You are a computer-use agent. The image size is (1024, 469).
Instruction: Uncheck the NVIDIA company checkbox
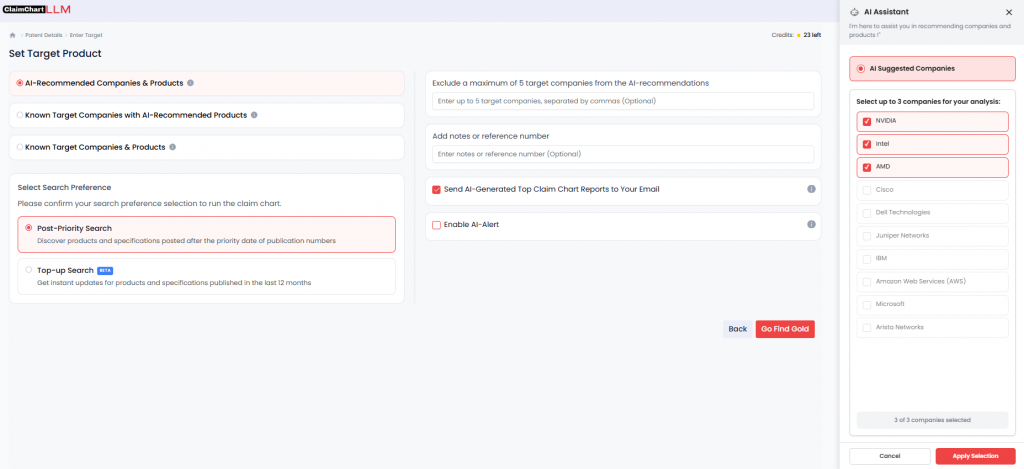coord(867,121)
